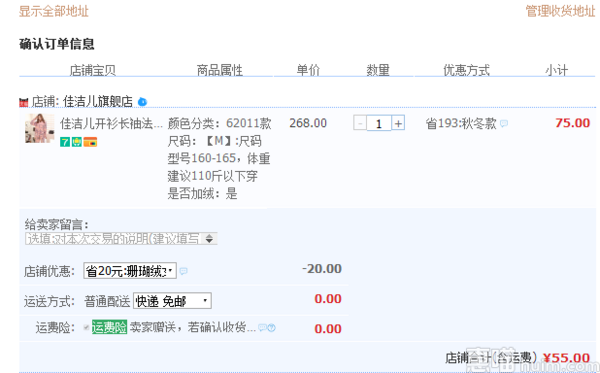The image size is (600, 373).
Task: Click the quantity field showing 1
Action: point(379,124)
